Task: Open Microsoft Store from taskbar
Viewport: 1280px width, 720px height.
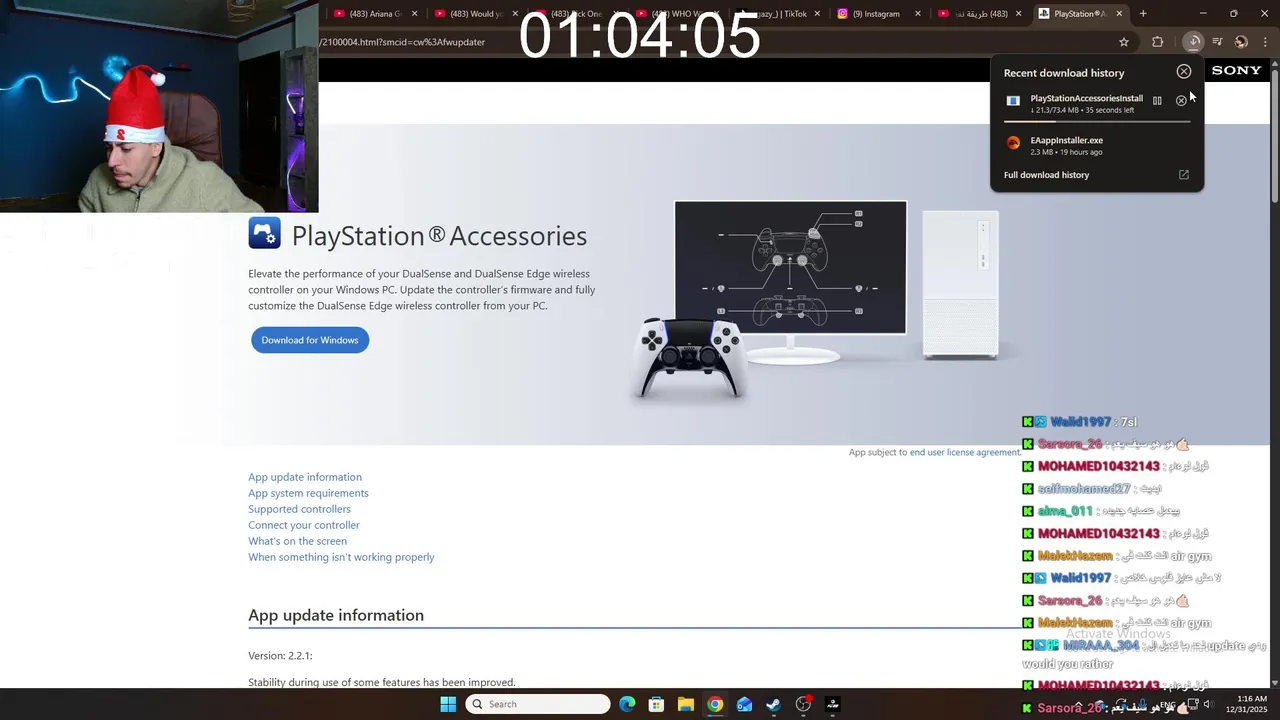Action: point(656,704)
